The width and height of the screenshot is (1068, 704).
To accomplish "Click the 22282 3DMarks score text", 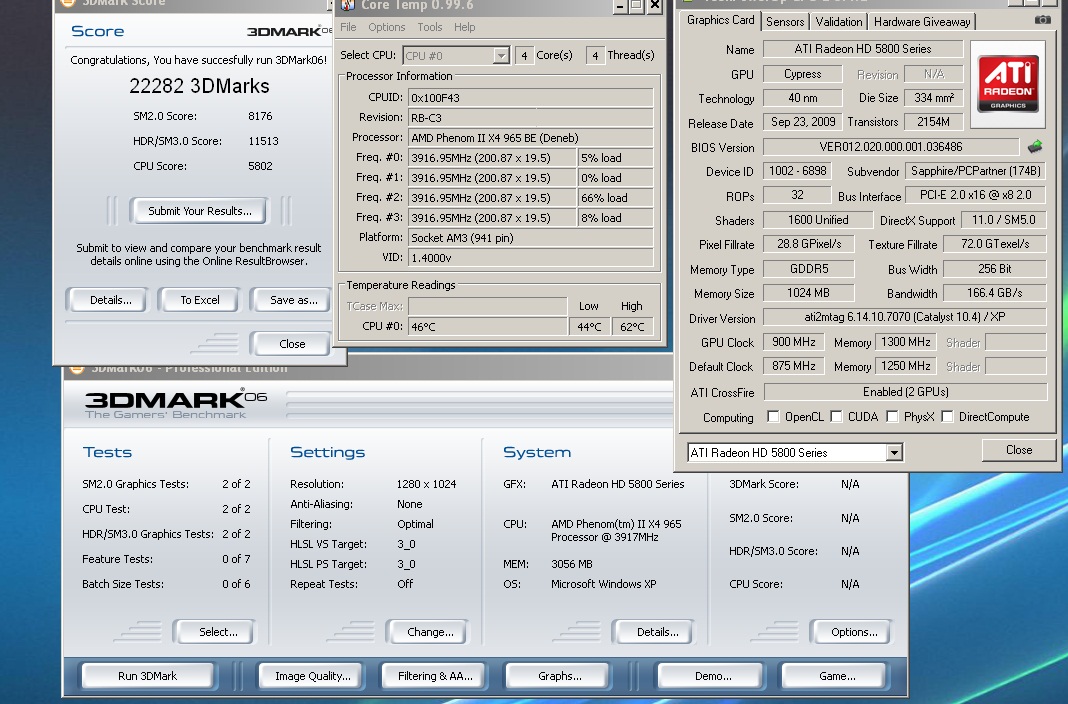I will point(199,86).
